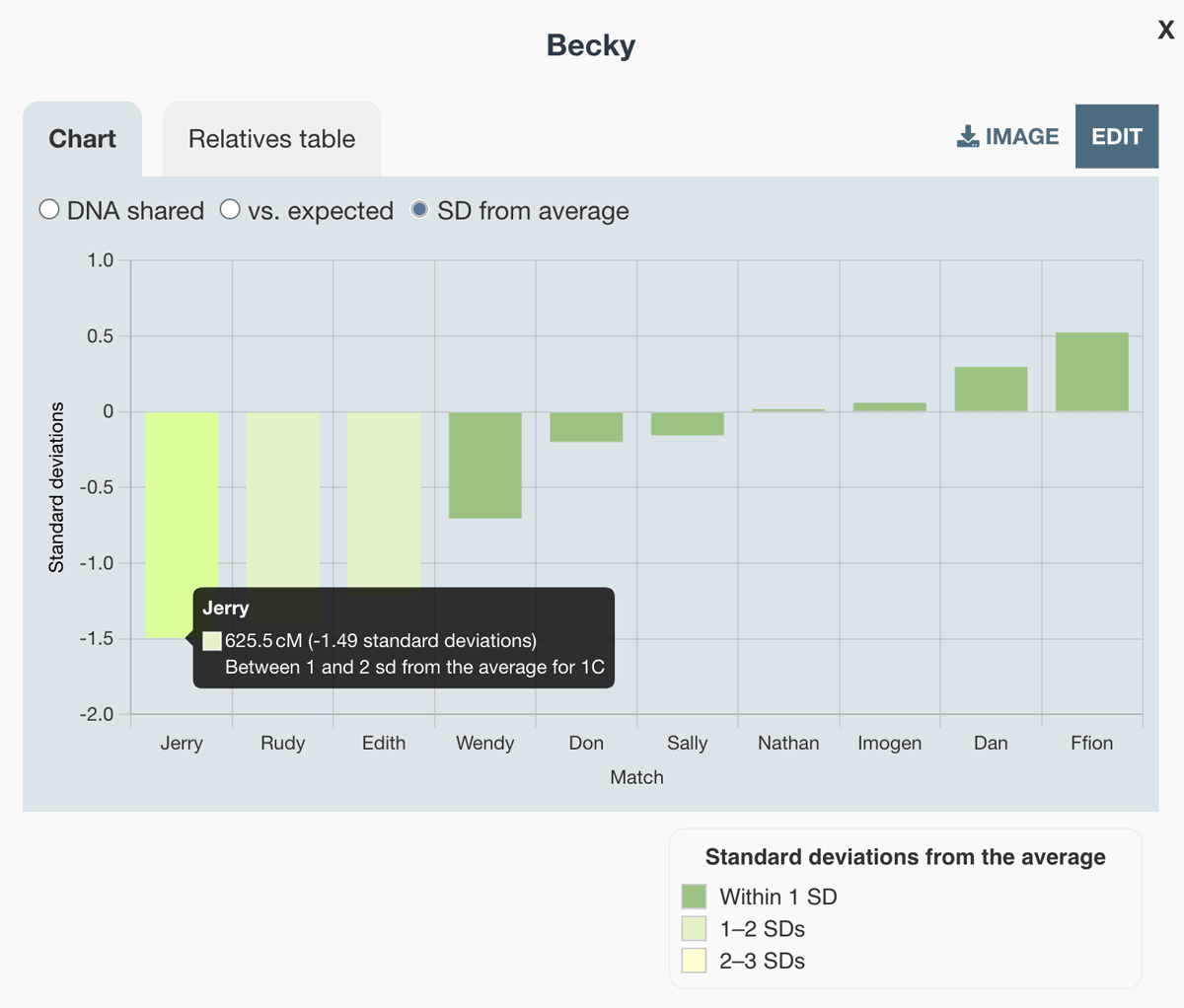Open the EDIT panel for Becky's chart

pos(1116,136)
